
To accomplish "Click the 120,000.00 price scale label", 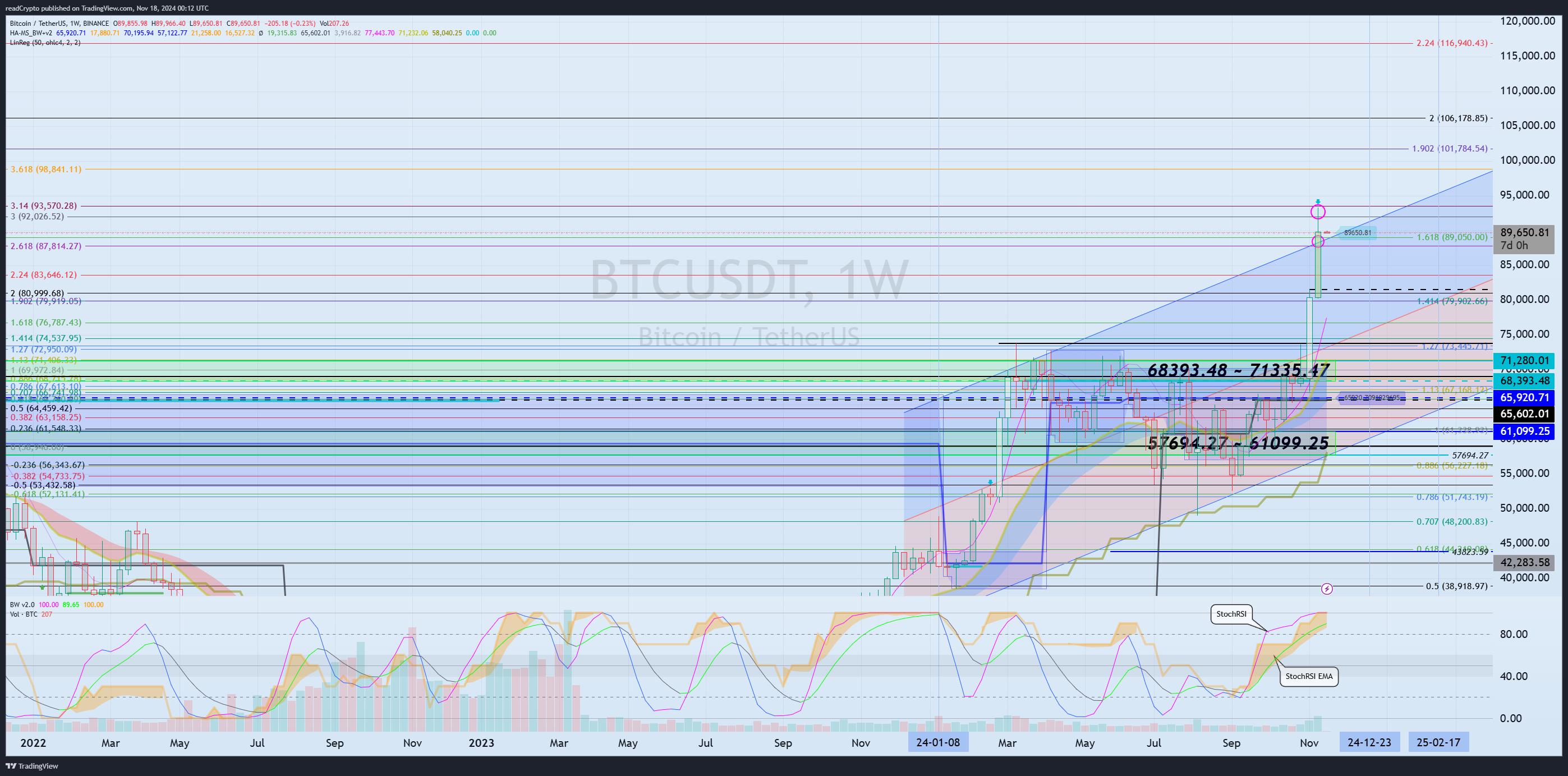I will click(1527, 21).
